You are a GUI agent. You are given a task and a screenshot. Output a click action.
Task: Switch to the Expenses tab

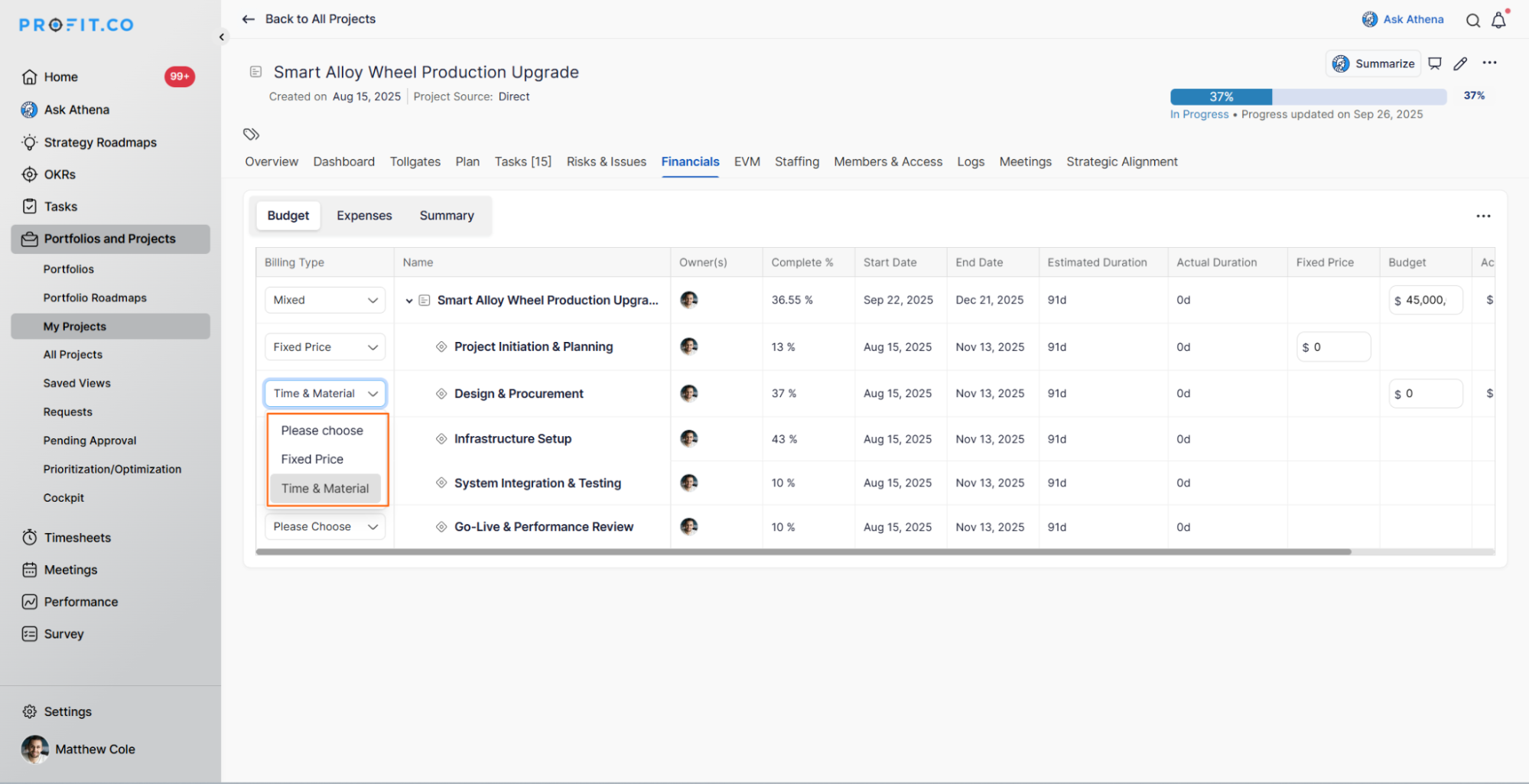click(x=364, y=216)
